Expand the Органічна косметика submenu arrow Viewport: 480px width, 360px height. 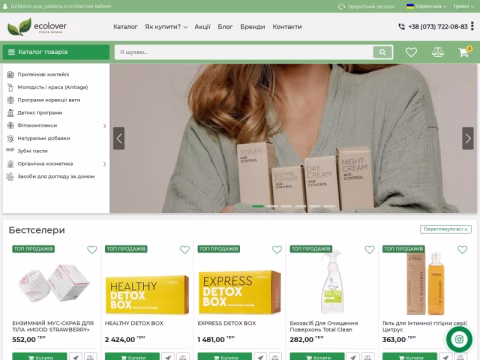click(x=105, y=164)
